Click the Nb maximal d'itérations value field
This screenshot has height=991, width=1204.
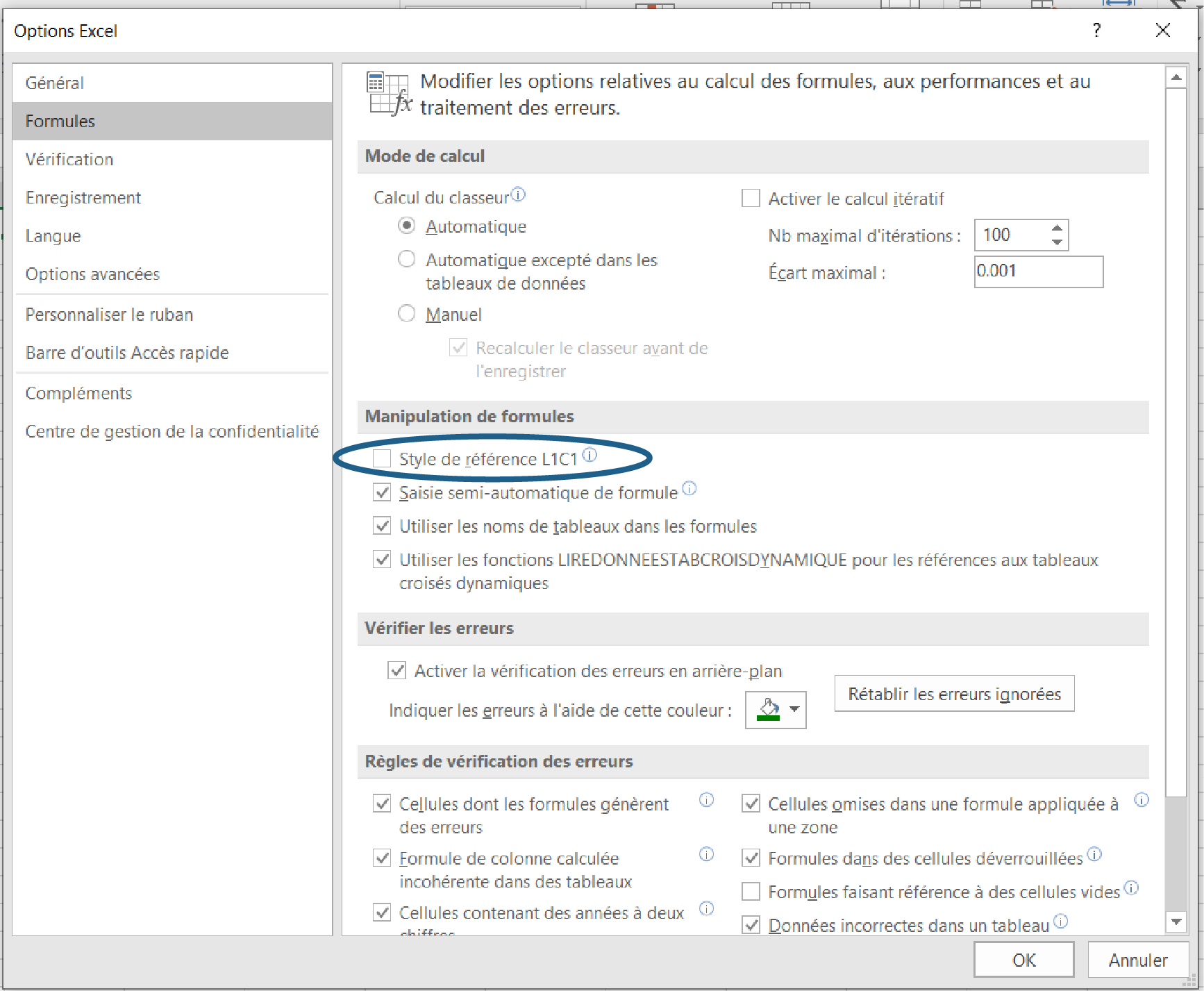(x=1012, y=235)
